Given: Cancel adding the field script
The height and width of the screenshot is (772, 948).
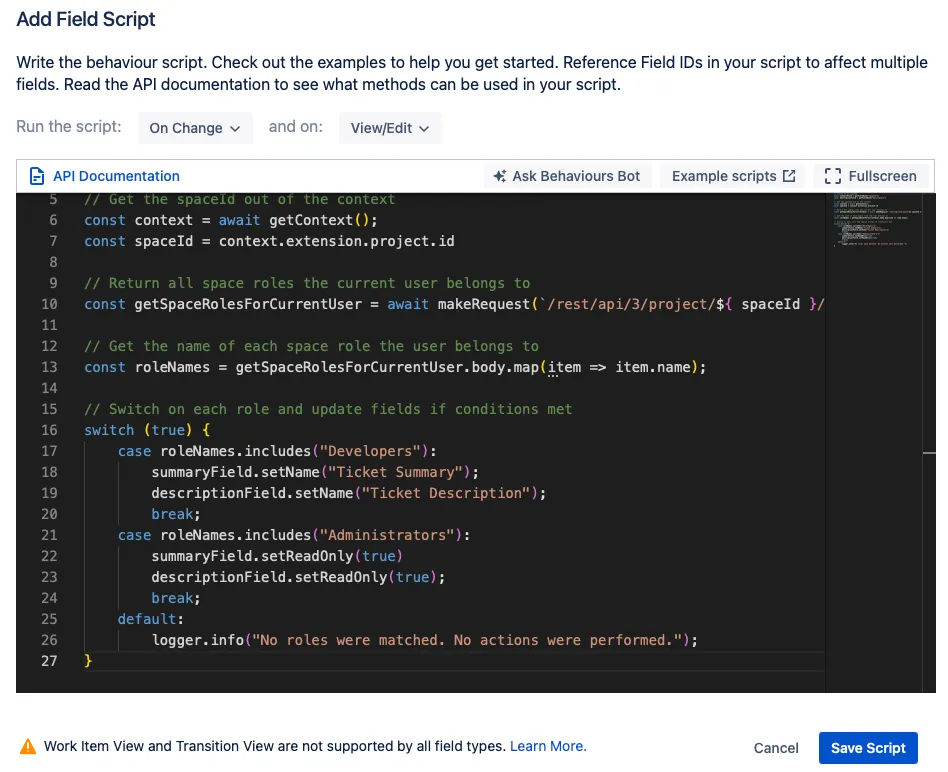Looking at the screenshot, I should 776,748.
